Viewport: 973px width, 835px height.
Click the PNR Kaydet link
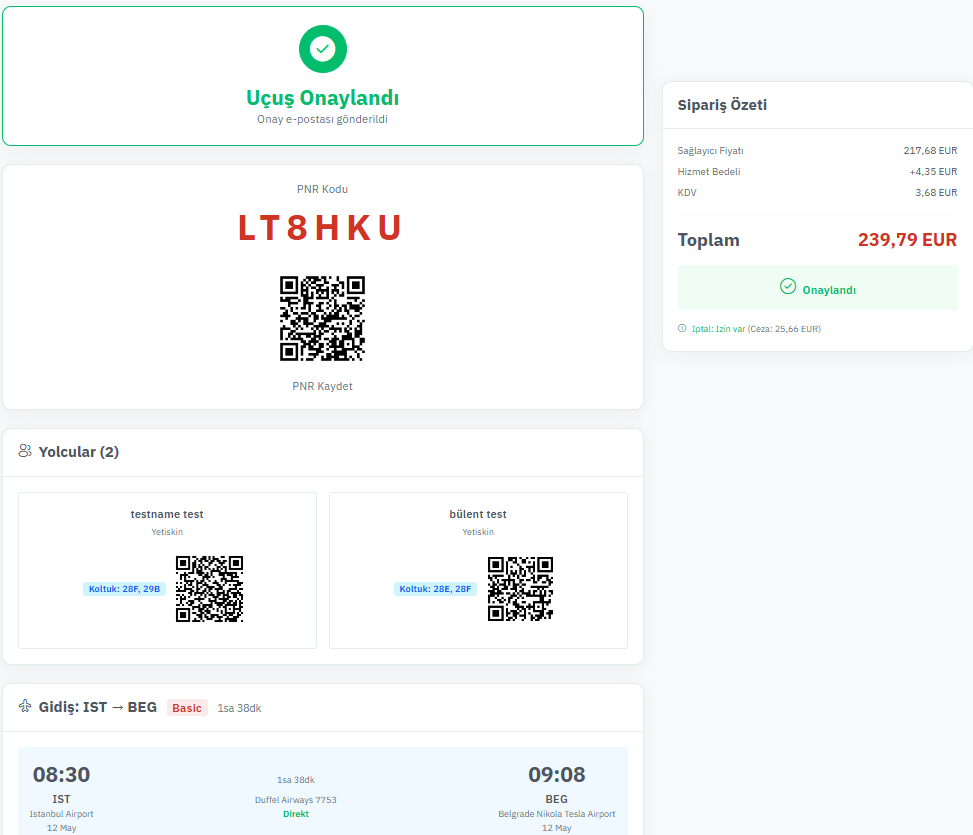tap(322, 386)
